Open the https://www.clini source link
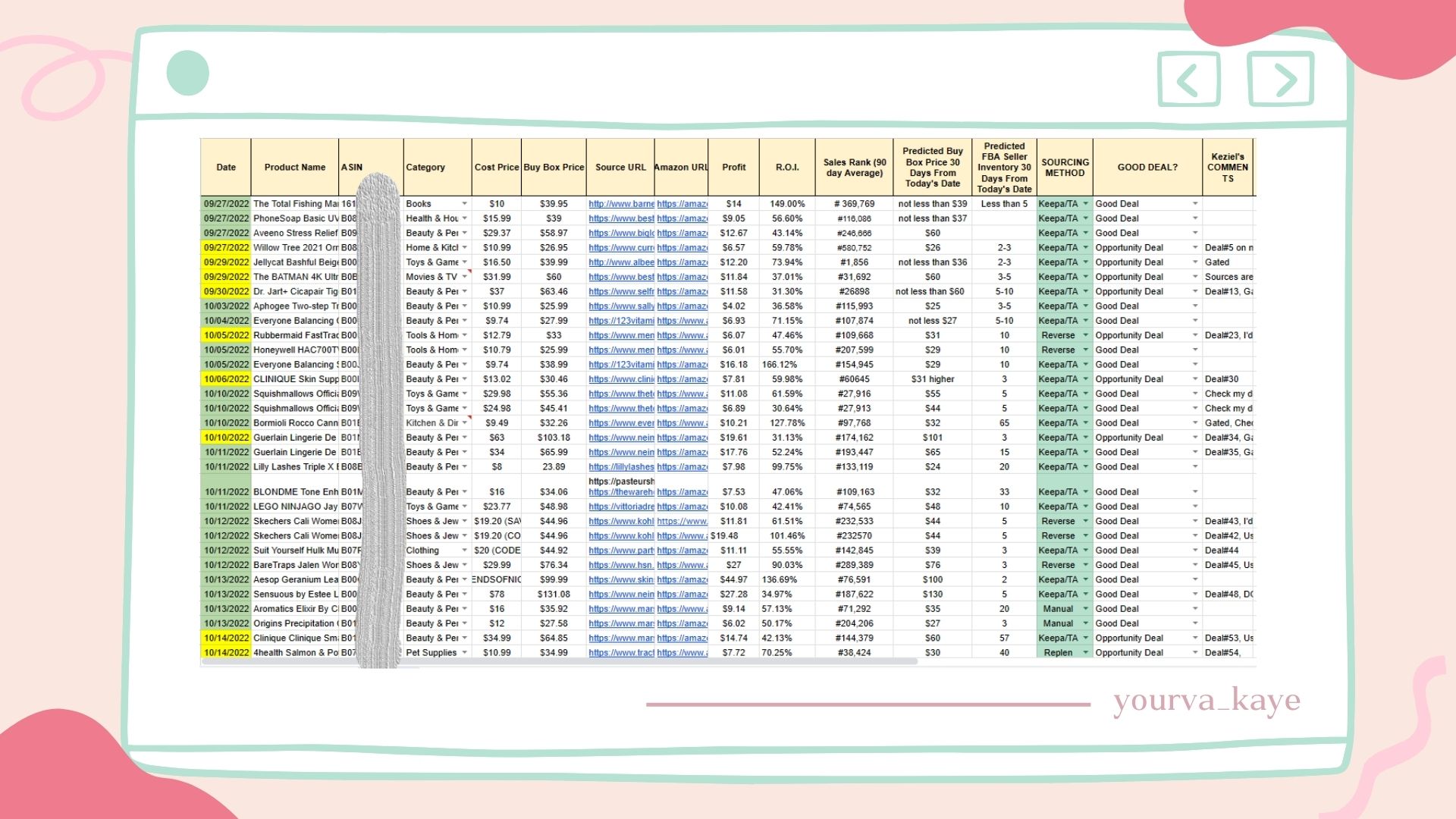1456x819 pixels. (x=621, y=379)
